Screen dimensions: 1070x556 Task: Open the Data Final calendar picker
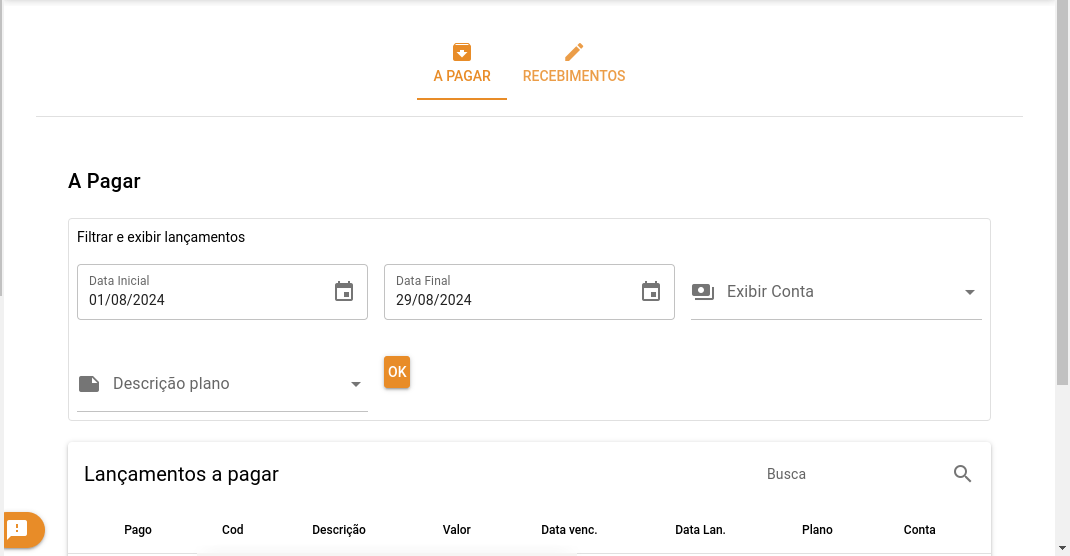point(651,291)
